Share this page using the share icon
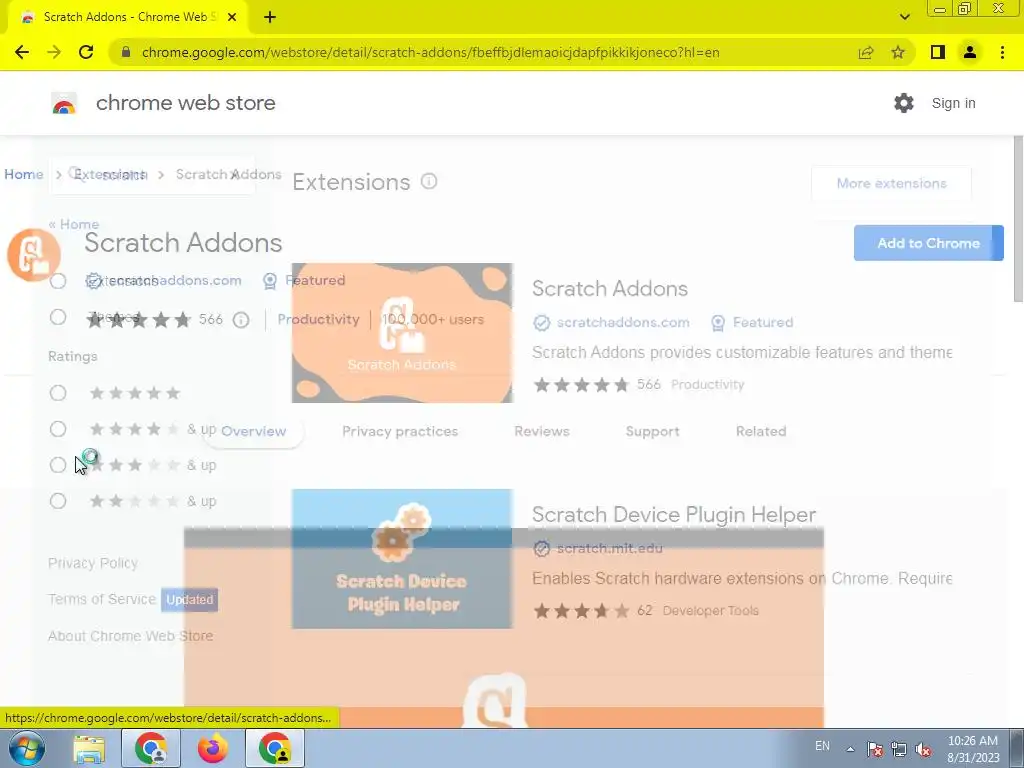This screenshot has height=768, width=1024. coord(866,52)
